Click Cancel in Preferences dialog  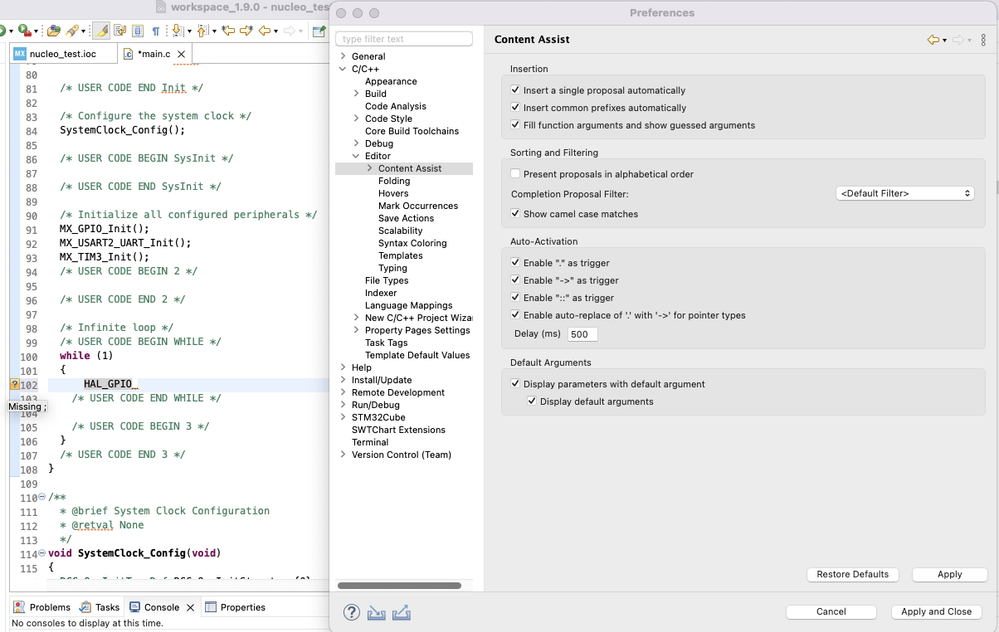[x=831, y=612]
